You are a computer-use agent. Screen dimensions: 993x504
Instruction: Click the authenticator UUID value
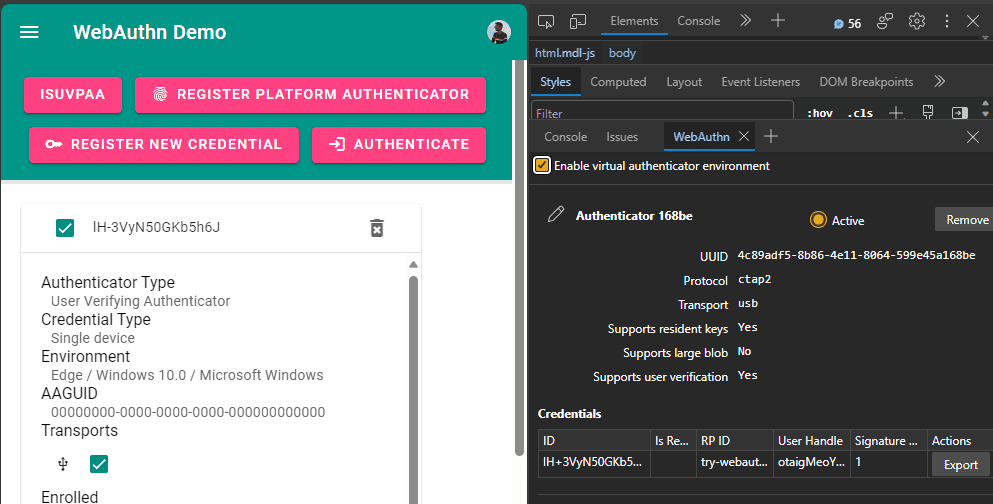pos(856,256)
